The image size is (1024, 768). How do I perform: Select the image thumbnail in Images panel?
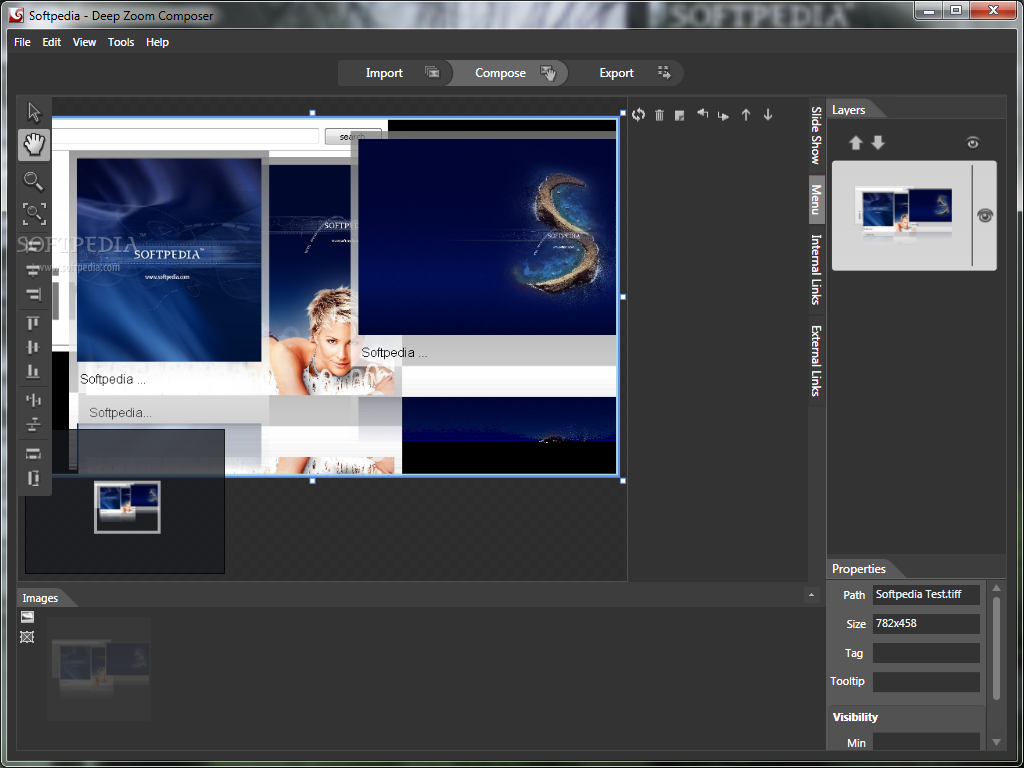click(x=99, y=669)
